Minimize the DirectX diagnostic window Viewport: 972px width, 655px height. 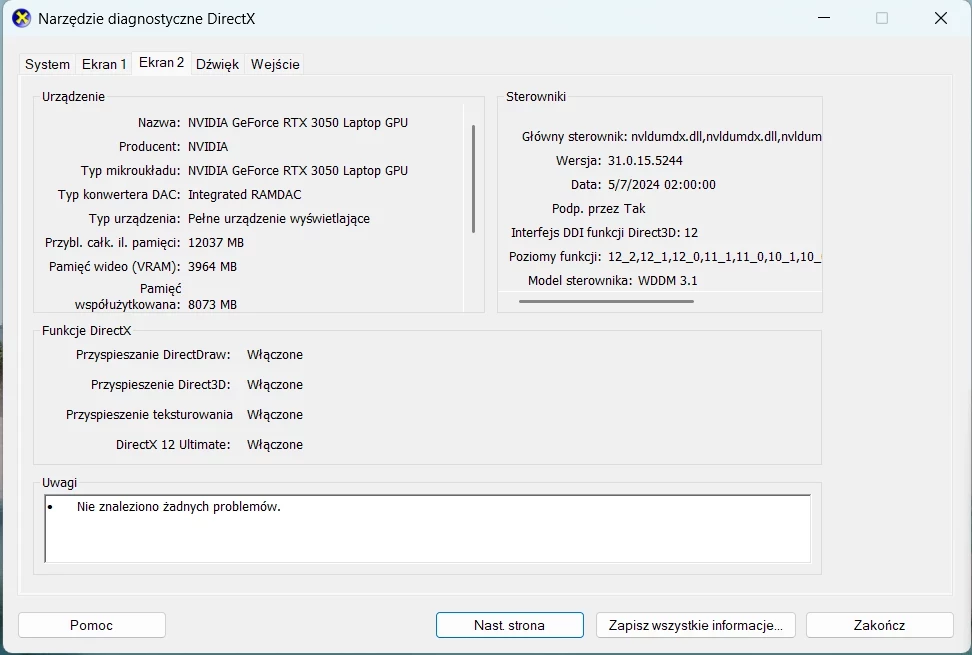(824, 18)
